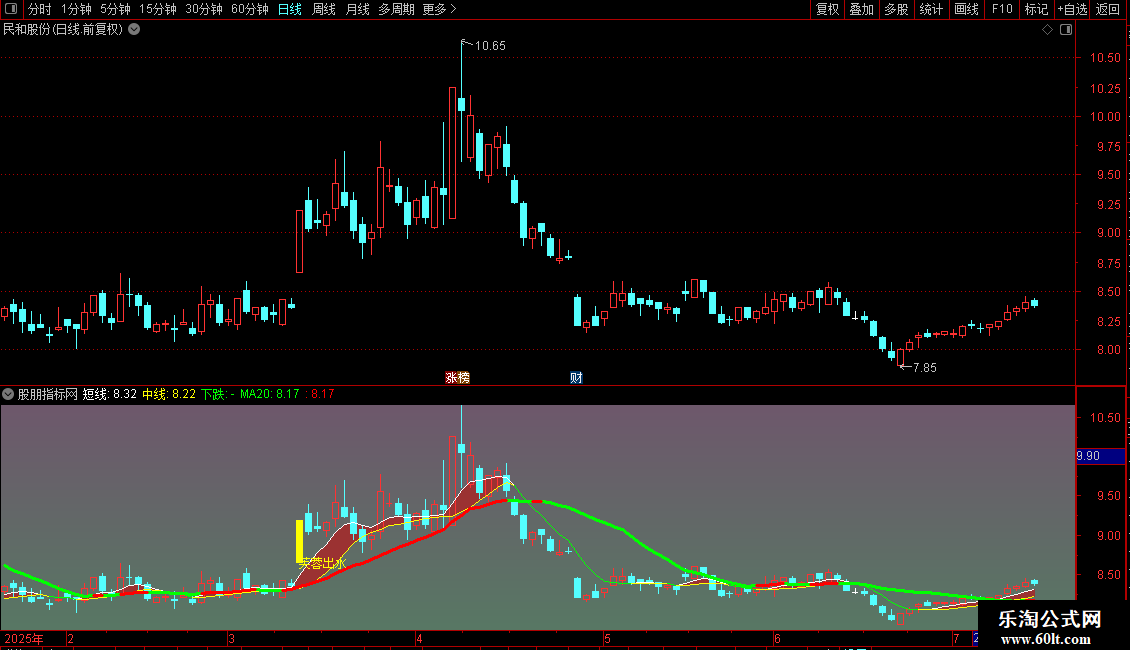The width and height of the screenshot is (1130, 650).
Task: Click the 中线: 8.22 indicator value
Action: [x=169, y=394]
